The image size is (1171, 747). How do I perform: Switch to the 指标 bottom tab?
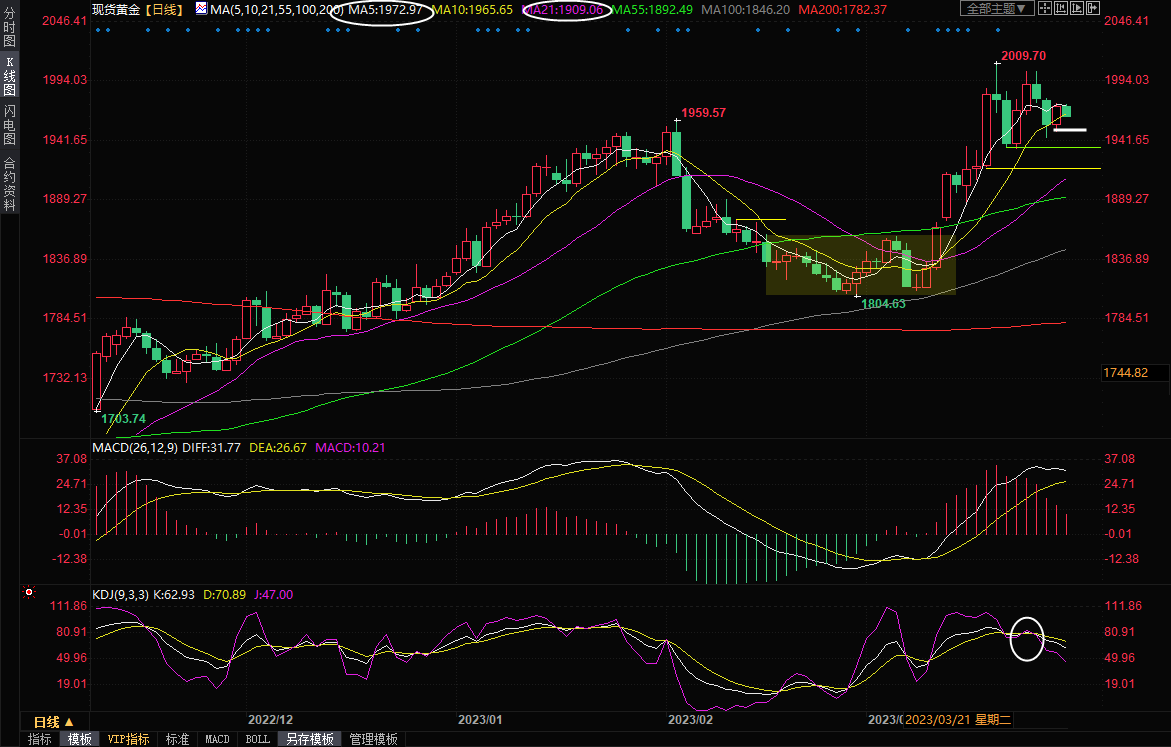[x=40, y=739]
